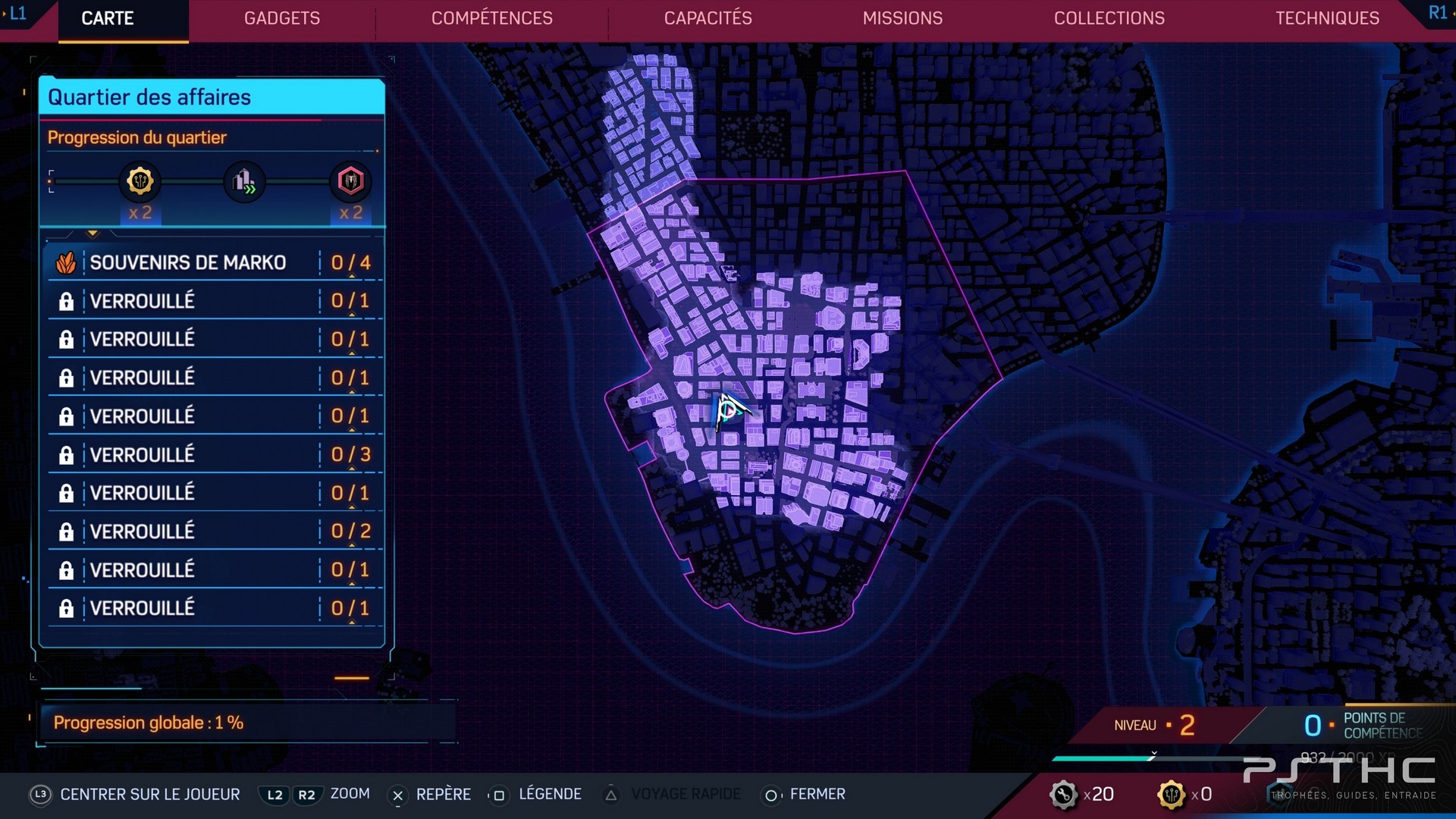Click CENTRER SUR LE JOUEUR
The image size is (1456, 819).
coord(150,794)
